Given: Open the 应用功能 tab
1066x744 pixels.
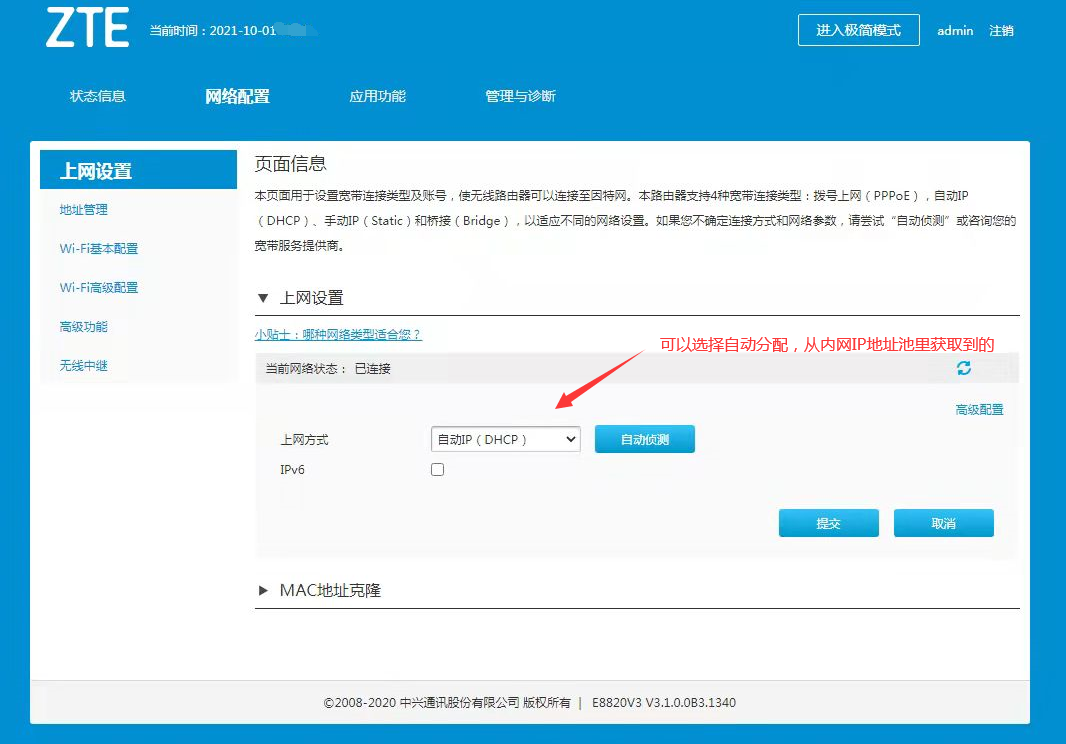Looking at the screenshot, I should coord(377,96).
